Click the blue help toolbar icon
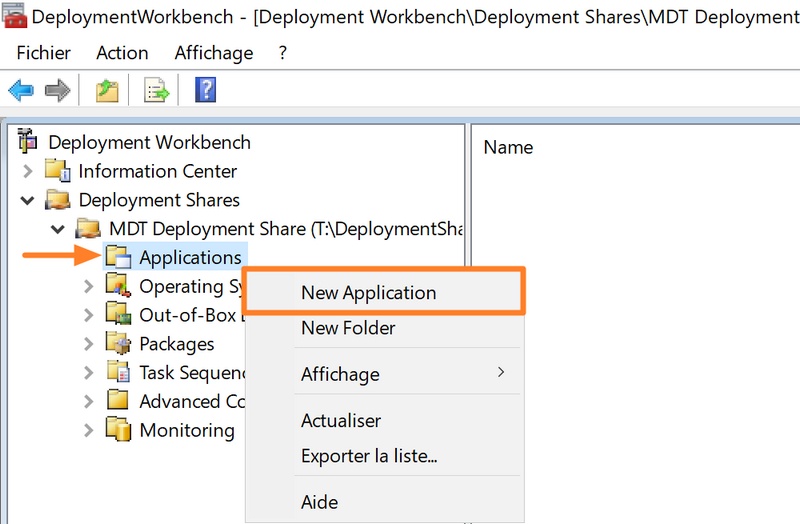 point(206,91)
